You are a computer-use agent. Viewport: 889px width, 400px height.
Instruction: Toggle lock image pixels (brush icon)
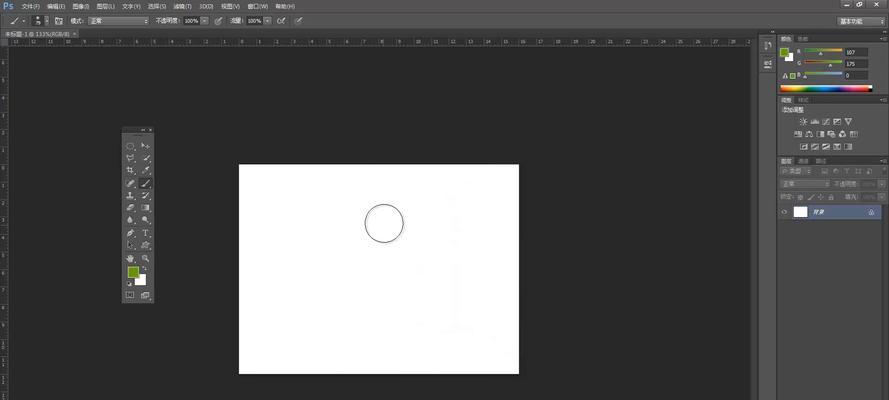811,197
